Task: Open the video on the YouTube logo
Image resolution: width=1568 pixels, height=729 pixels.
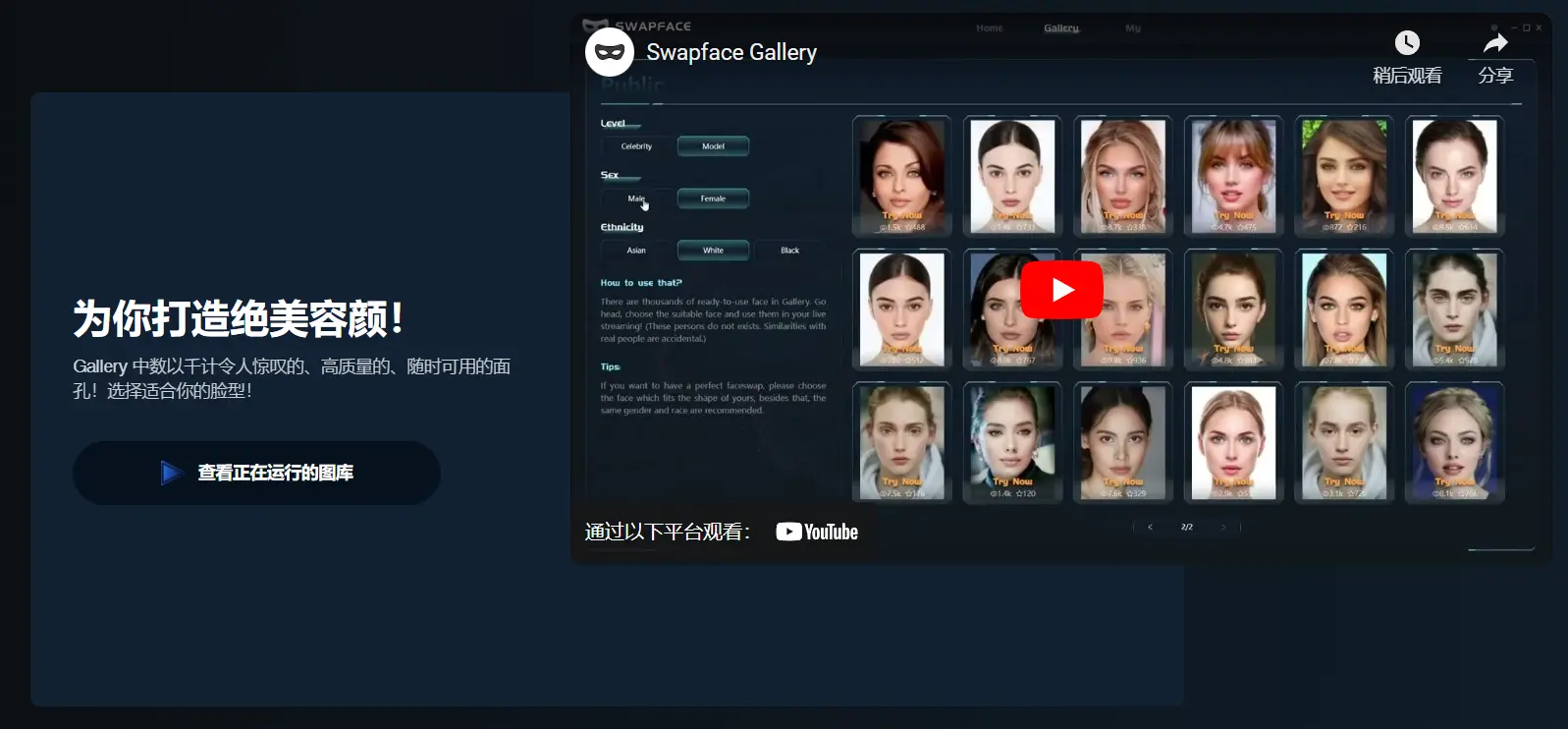Action: [x=817, y=532]
